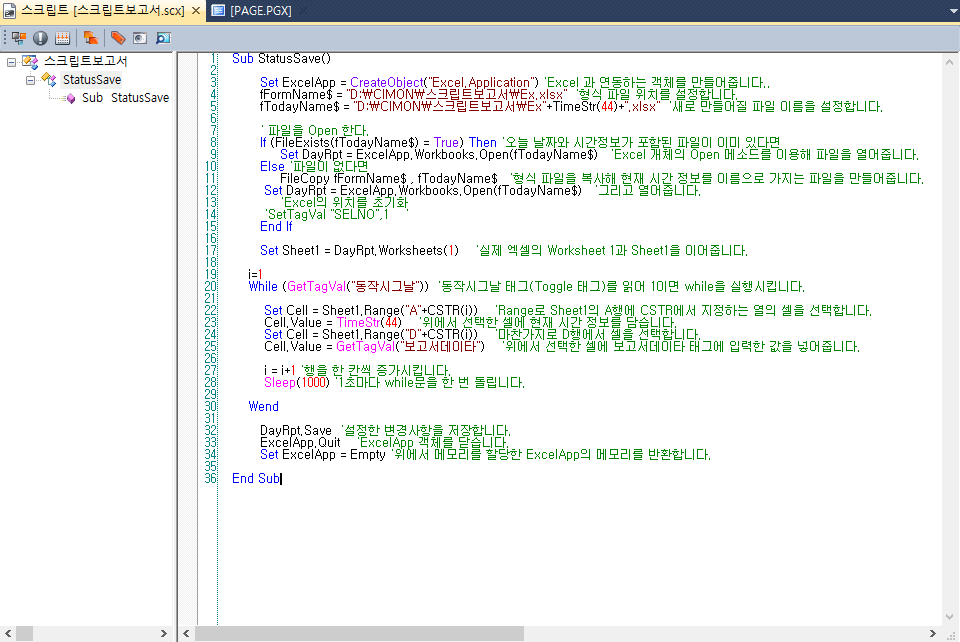960x642 pixels.
Task: Place the cursor at "End Sub" line
Action: tap(256, 479)
